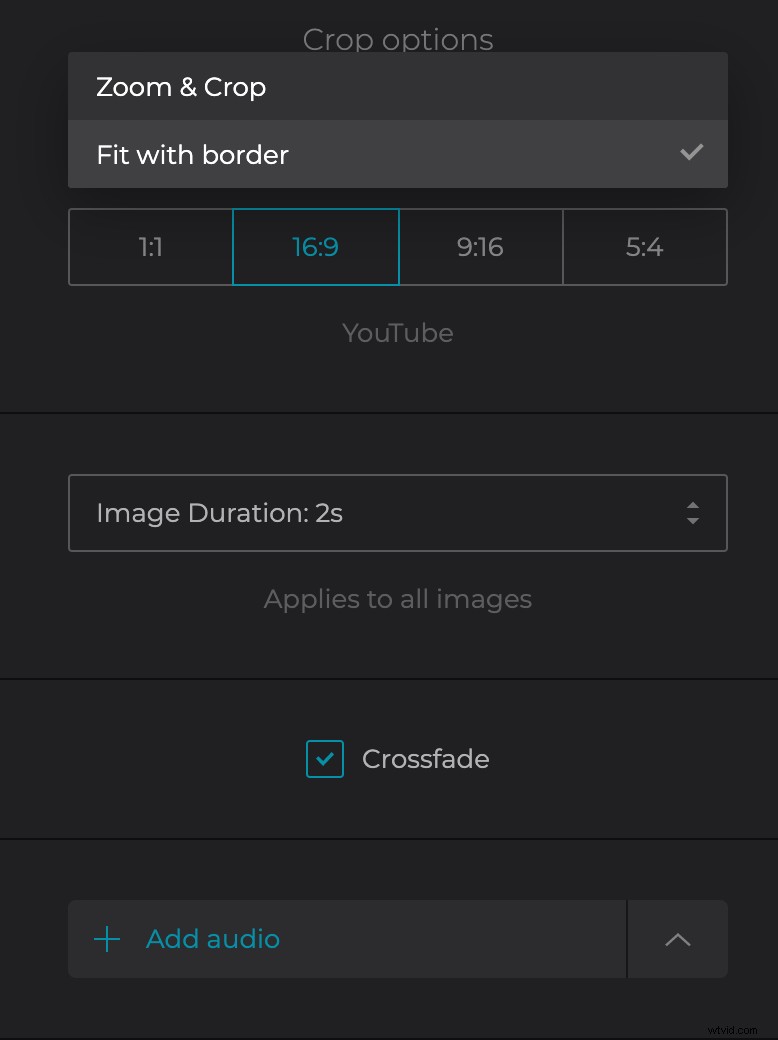Click the down arrow to decrease image duration
The height and width of the screenshot is (1040, 778).
point(693,521)
